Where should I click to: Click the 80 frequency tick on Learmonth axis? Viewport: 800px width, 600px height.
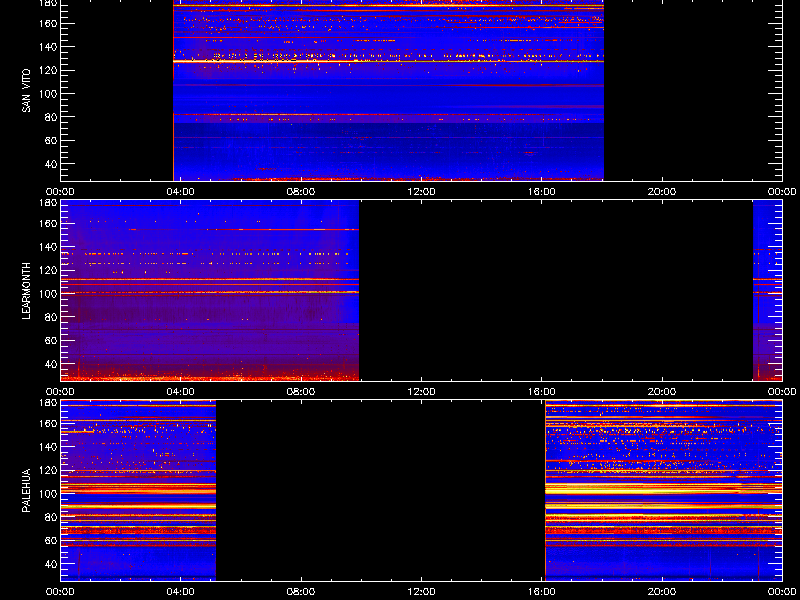click(x=52, y=317)
